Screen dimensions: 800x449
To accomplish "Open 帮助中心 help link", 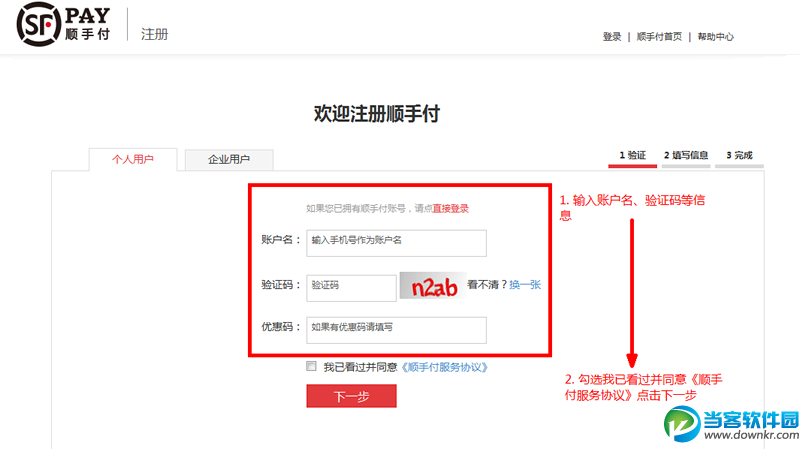I will click(x=715, y=37).
